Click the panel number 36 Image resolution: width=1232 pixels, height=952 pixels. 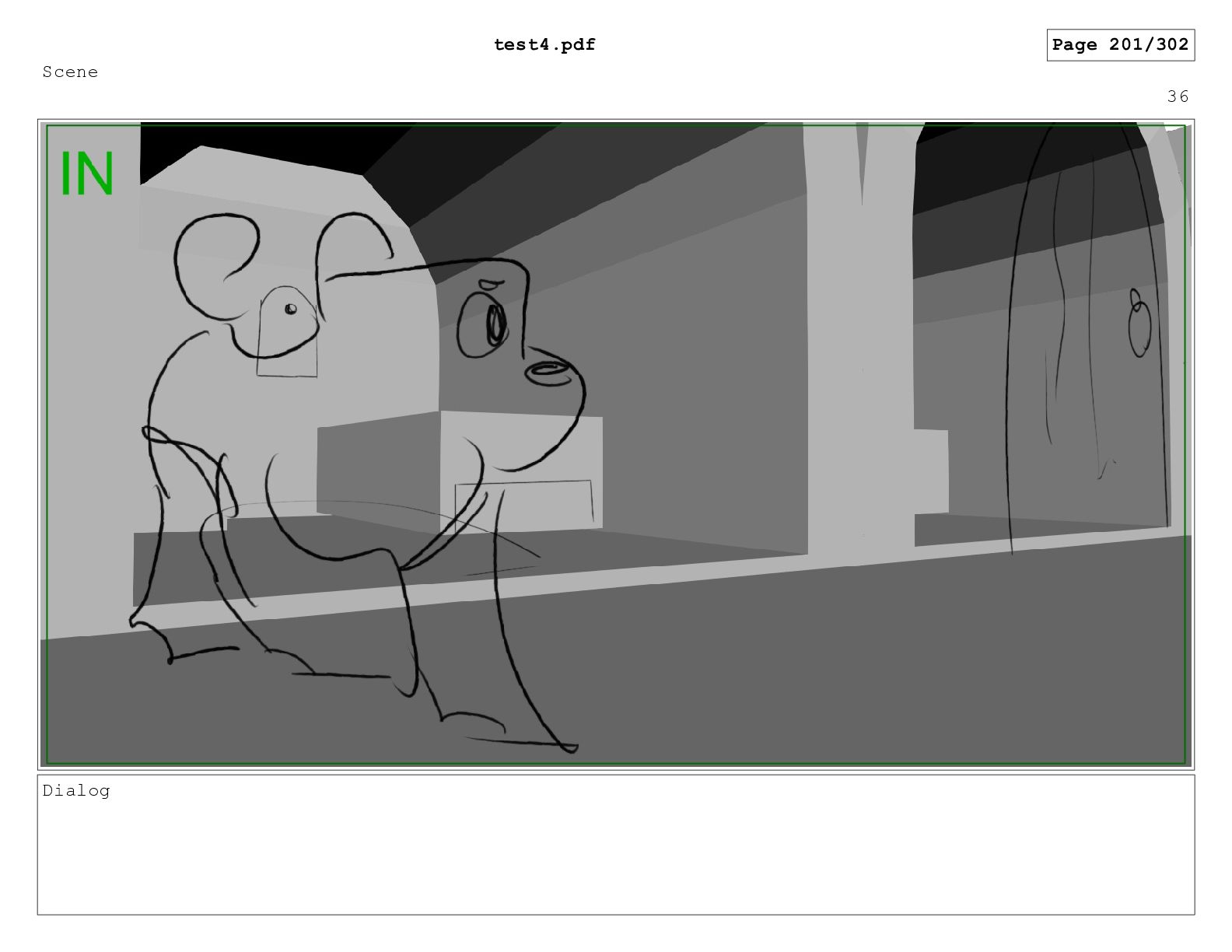click(1178, 96)
